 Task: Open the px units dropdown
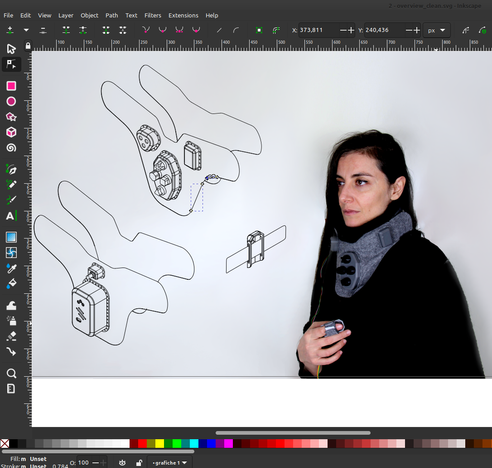coord(436,30)
